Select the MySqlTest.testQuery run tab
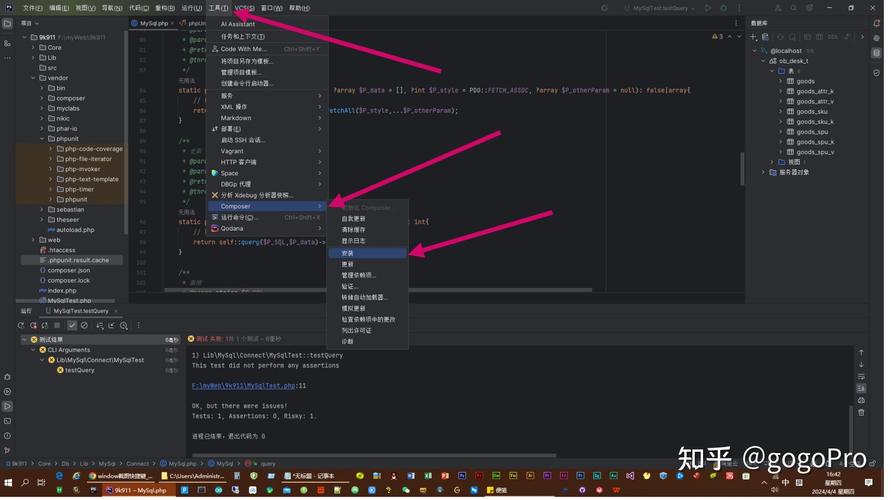Screen dimensions: 891x500 tap(82, 312)
